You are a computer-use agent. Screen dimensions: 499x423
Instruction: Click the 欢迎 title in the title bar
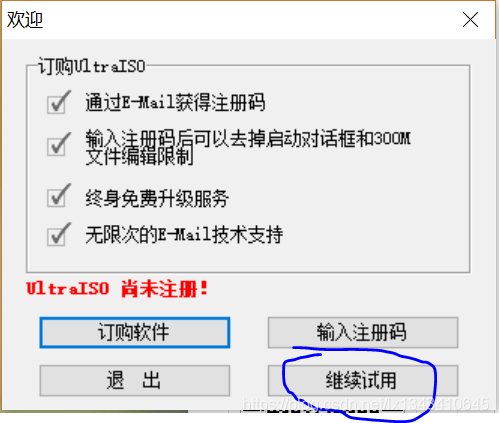click(x=25, y=20)
